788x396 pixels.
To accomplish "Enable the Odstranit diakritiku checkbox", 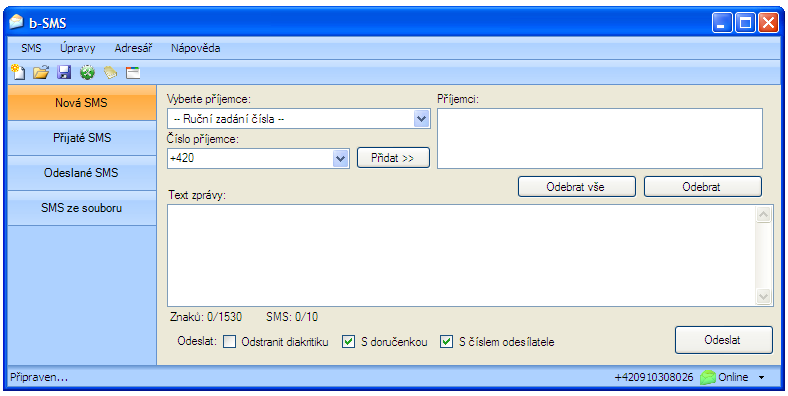I will [229, 342].
